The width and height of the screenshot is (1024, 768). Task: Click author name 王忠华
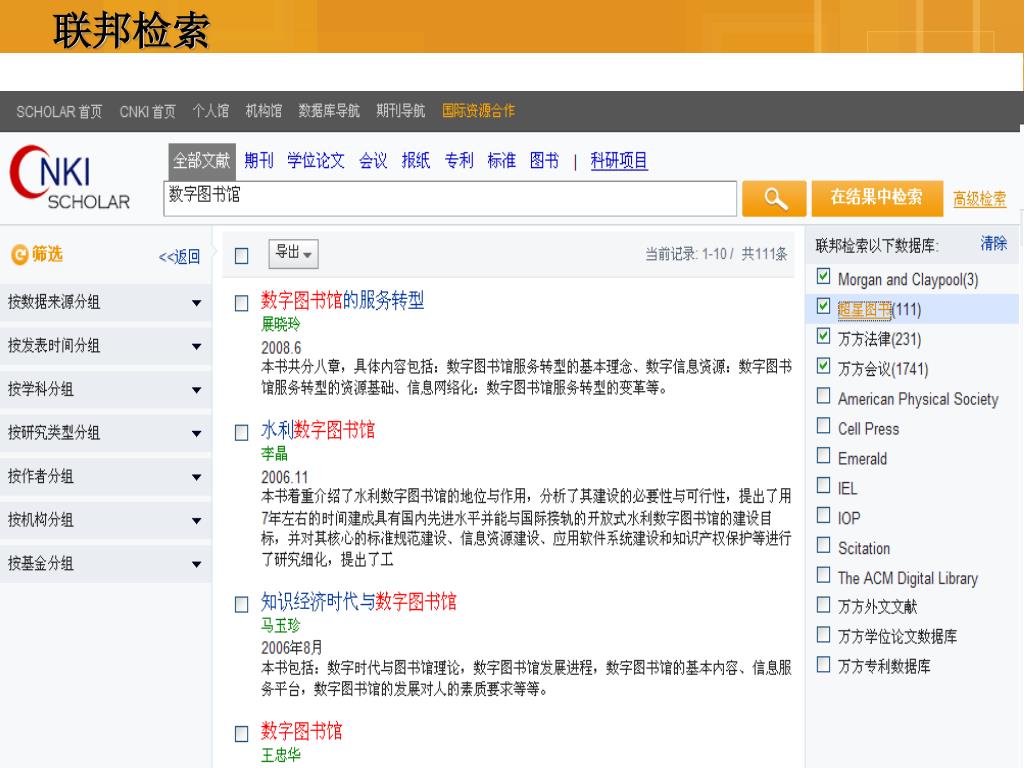[x=281, y=755]
